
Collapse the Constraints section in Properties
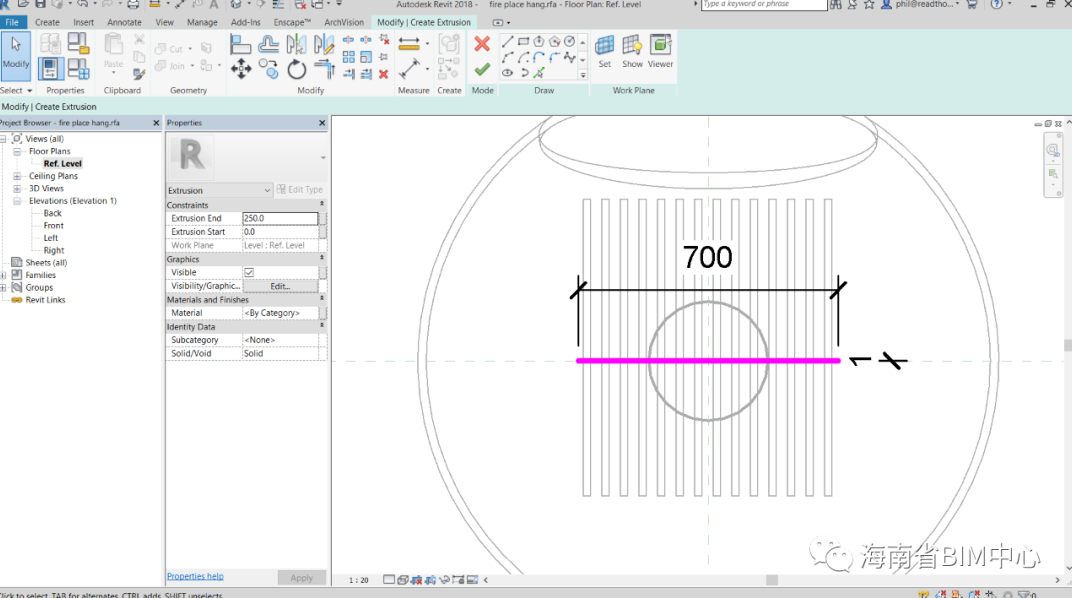322,205
